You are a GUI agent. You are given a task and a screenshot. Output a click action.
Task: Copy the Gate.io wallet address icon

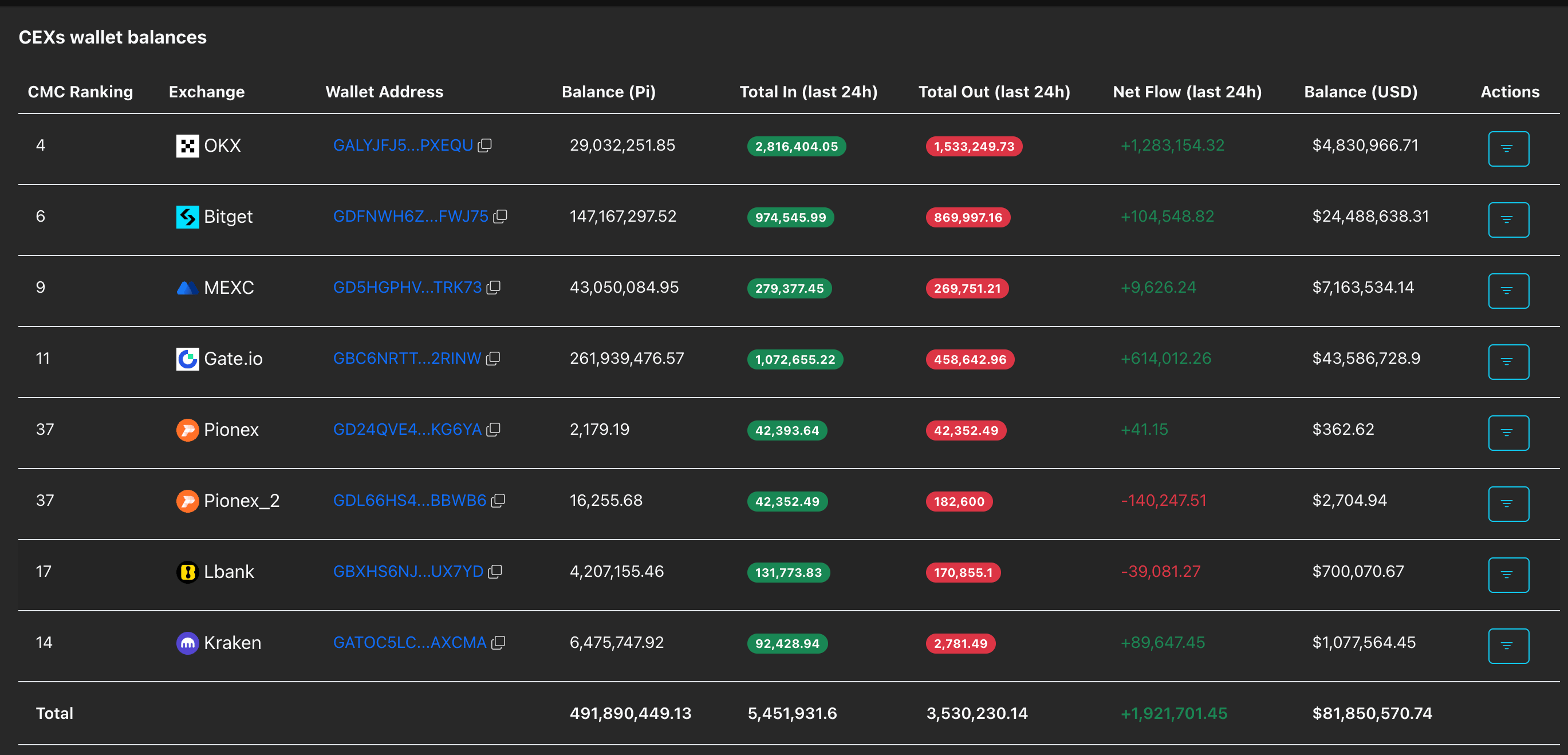(493, 359)
